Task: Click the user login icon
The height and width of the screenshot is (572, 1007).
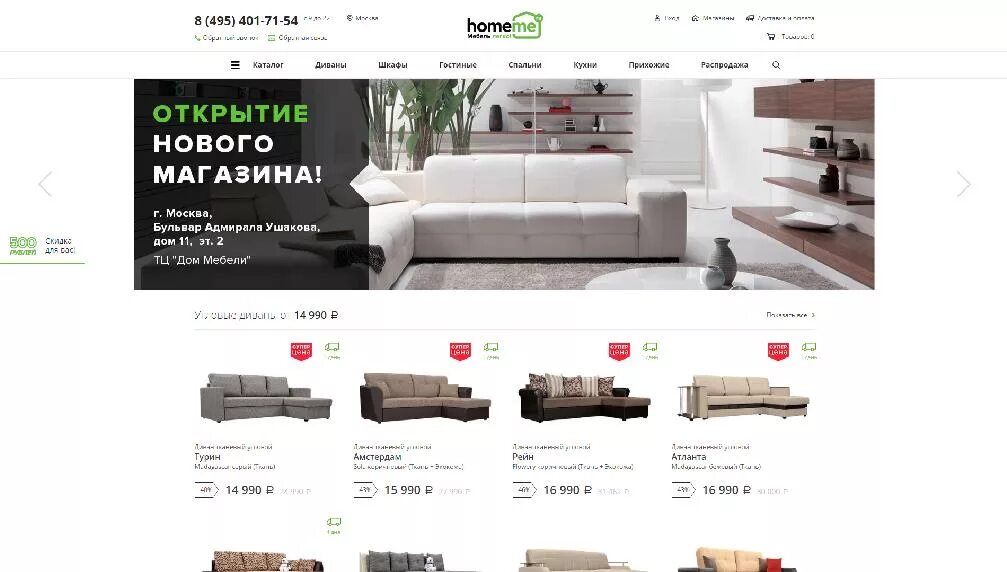Action: 657,18
